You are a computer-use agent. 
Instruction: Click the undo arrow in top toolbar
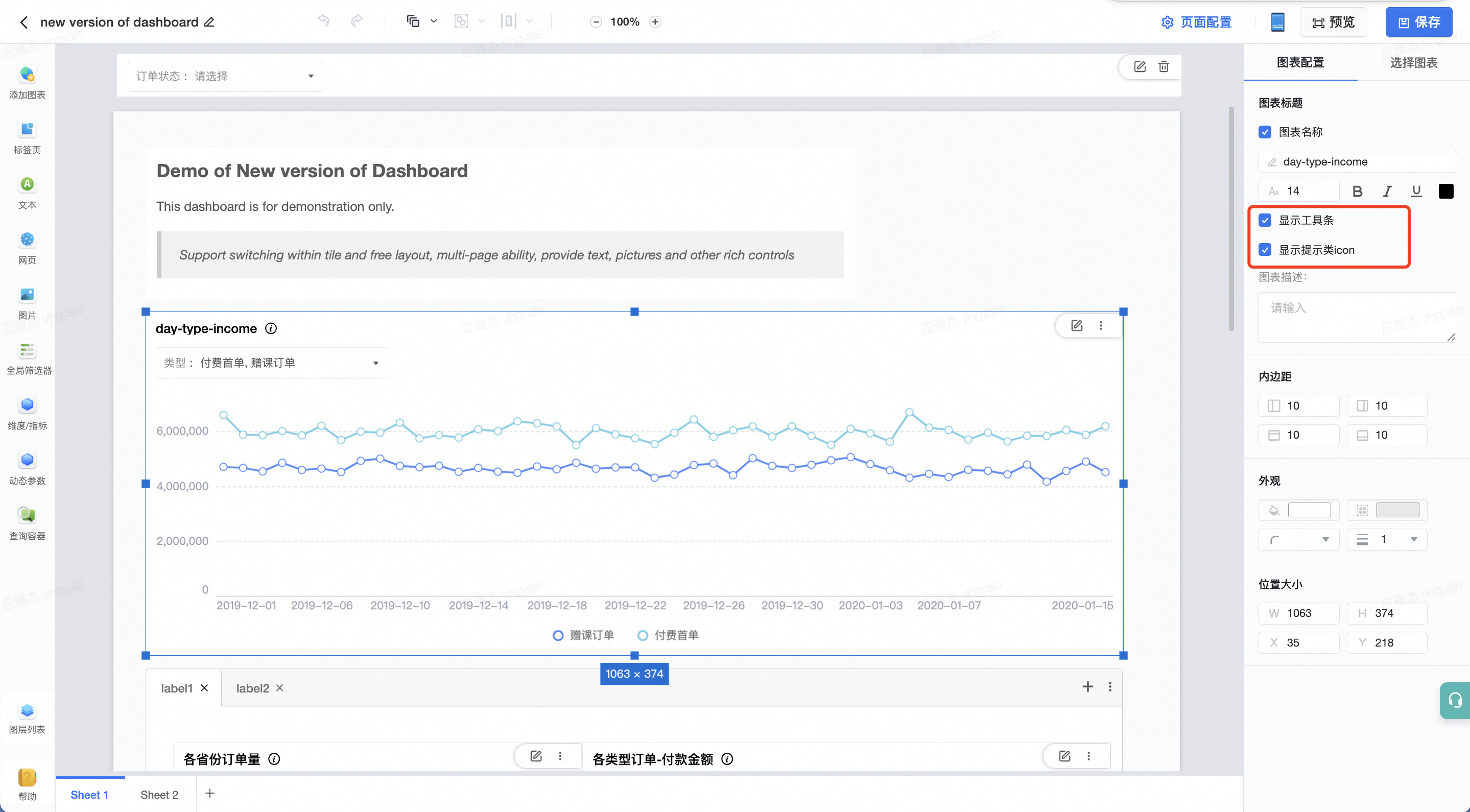(x=323, y=21)
